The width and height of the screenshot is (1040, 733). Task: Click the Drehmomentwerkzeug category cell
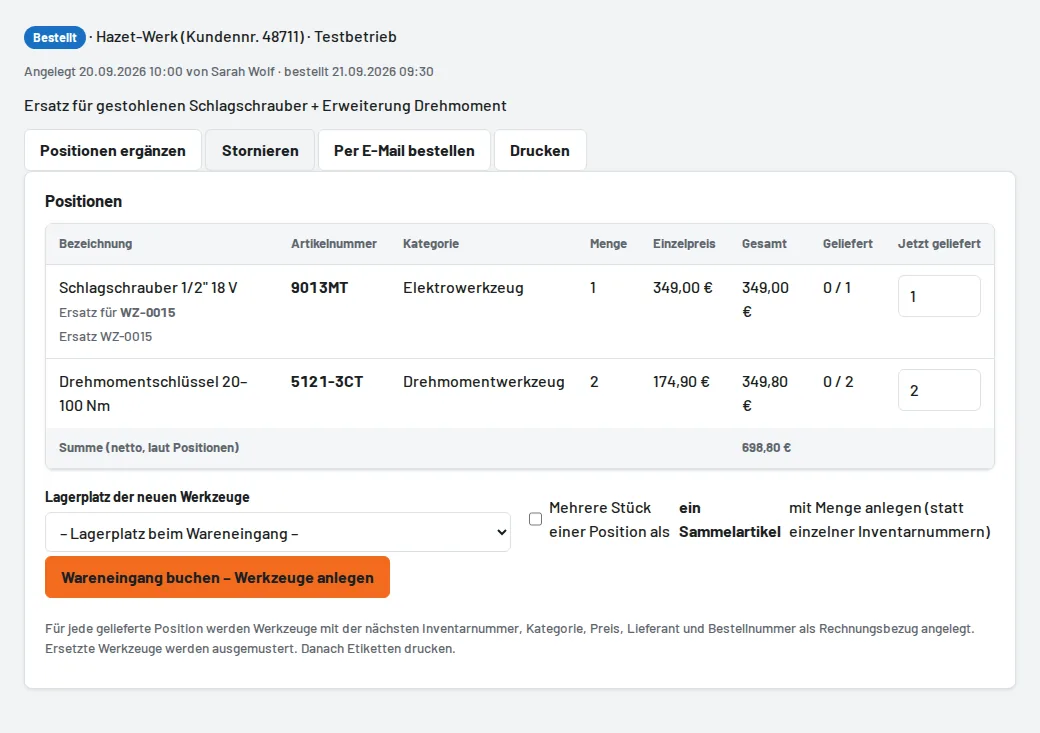tap(484, 382)
